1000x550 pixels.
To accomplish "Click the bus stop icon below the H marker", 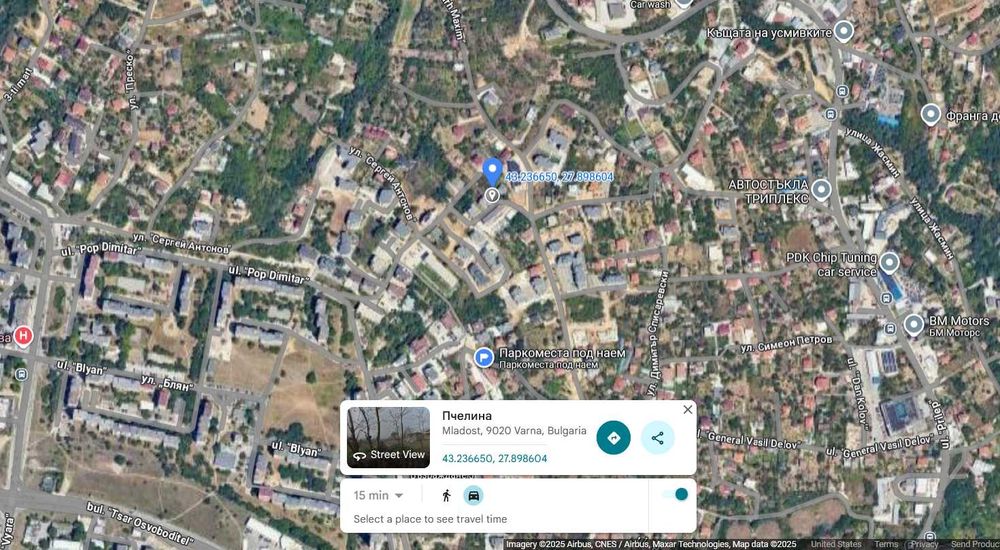I will (x=22, y=374).
